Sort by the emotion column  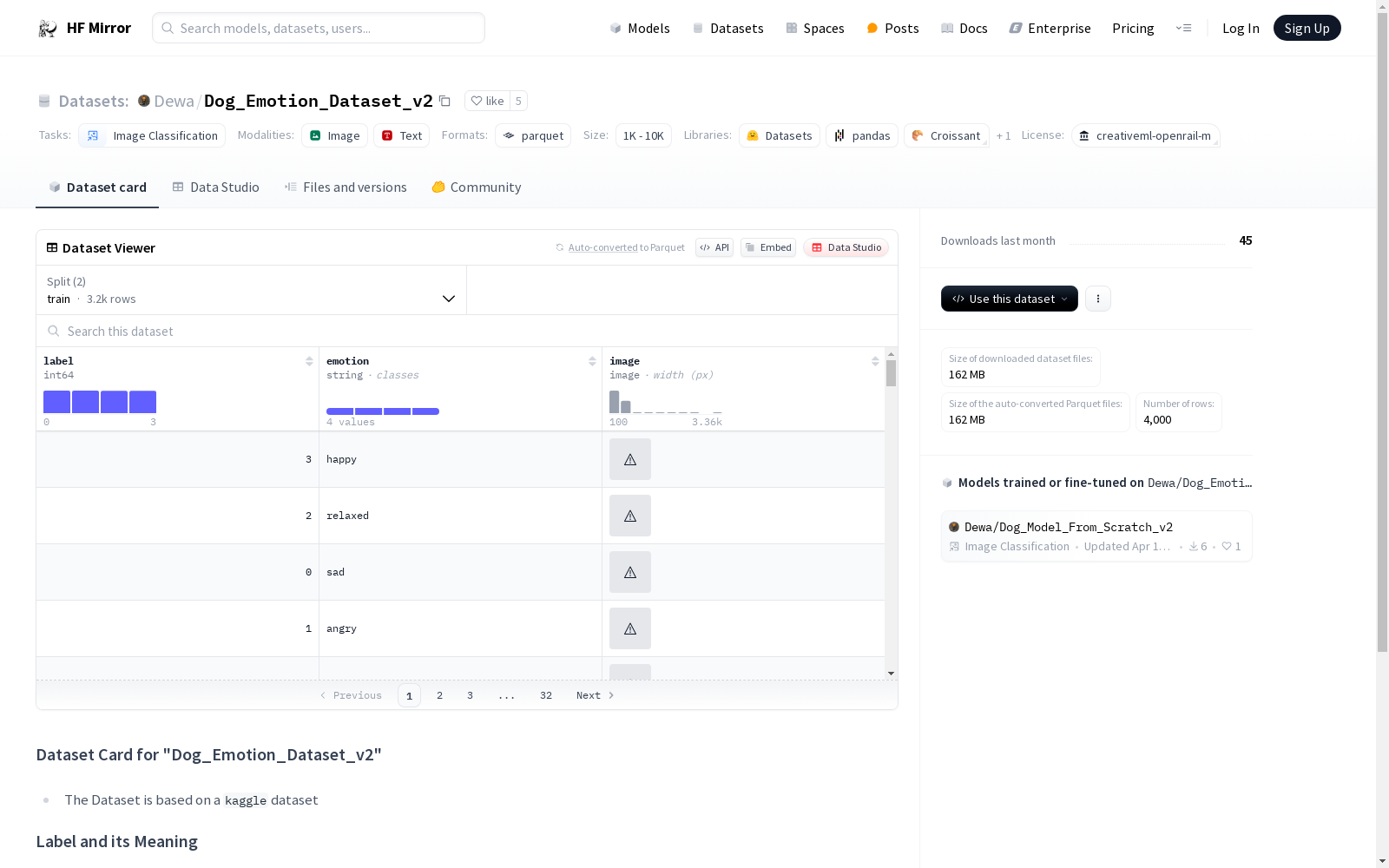tap(592, 361)
